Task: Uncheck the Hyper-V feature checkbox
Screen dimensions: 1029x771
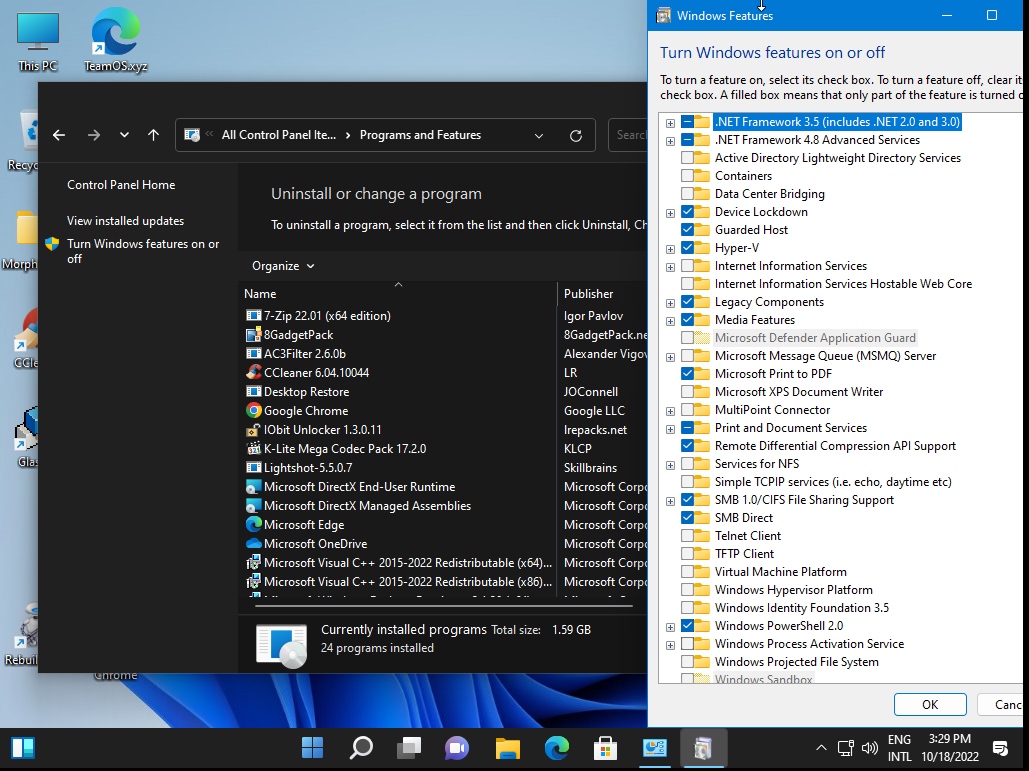Action: click(x=688, y=248)
